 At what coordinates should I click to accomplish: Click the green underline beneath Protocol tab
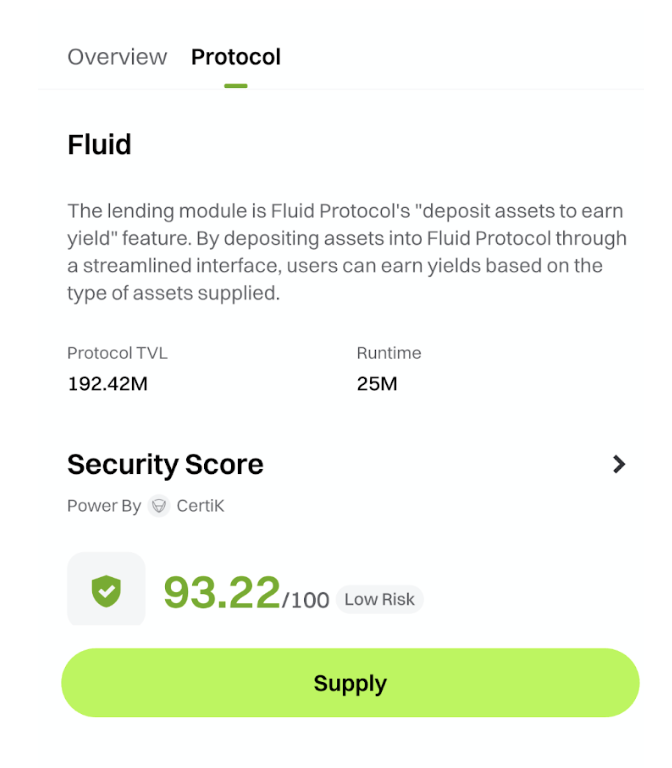pos(236,86)
